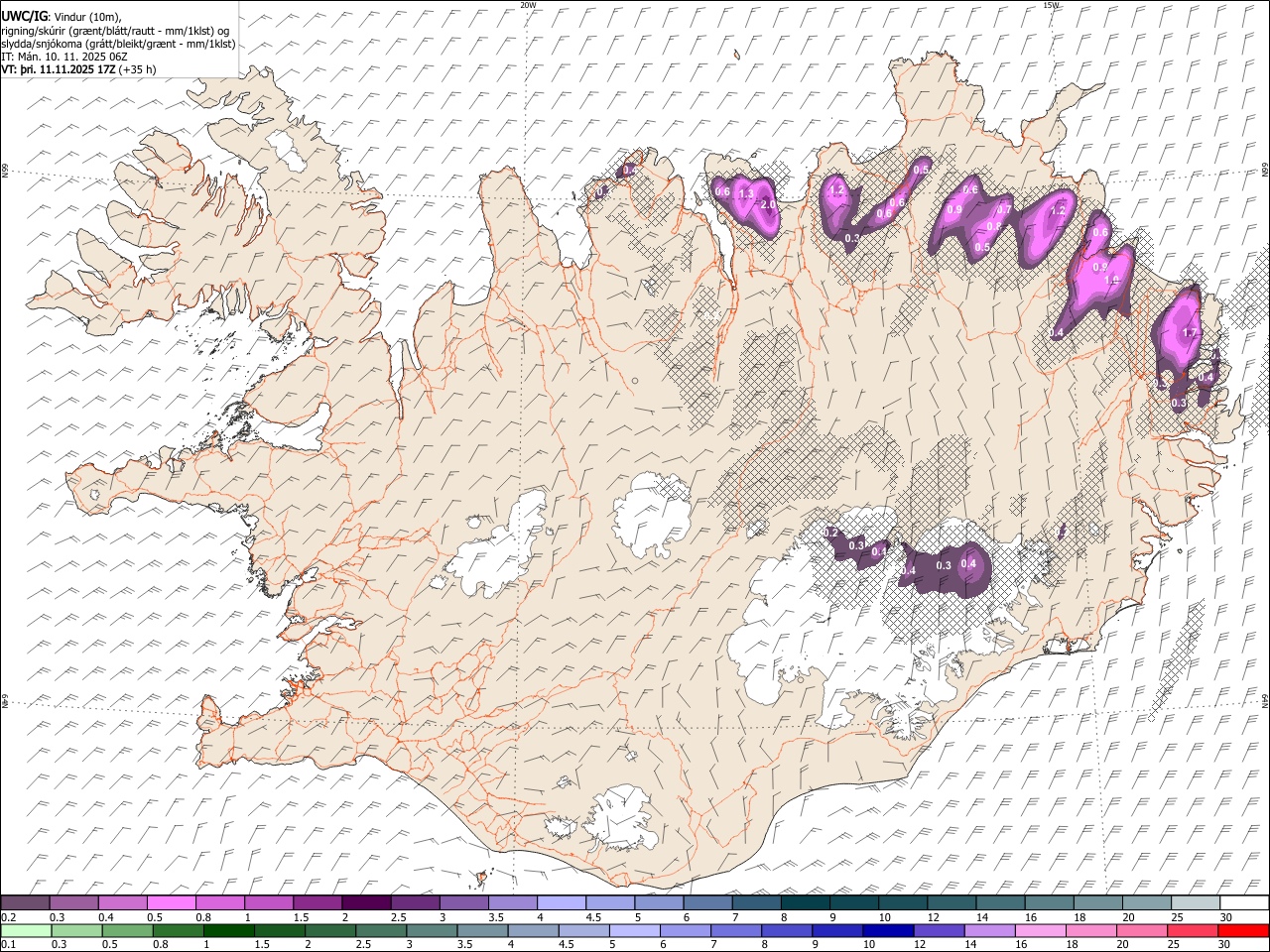Select lavender swatch between 14 and 16, lower row
This screenshot has width=1270, height=952.
point(989,931)
